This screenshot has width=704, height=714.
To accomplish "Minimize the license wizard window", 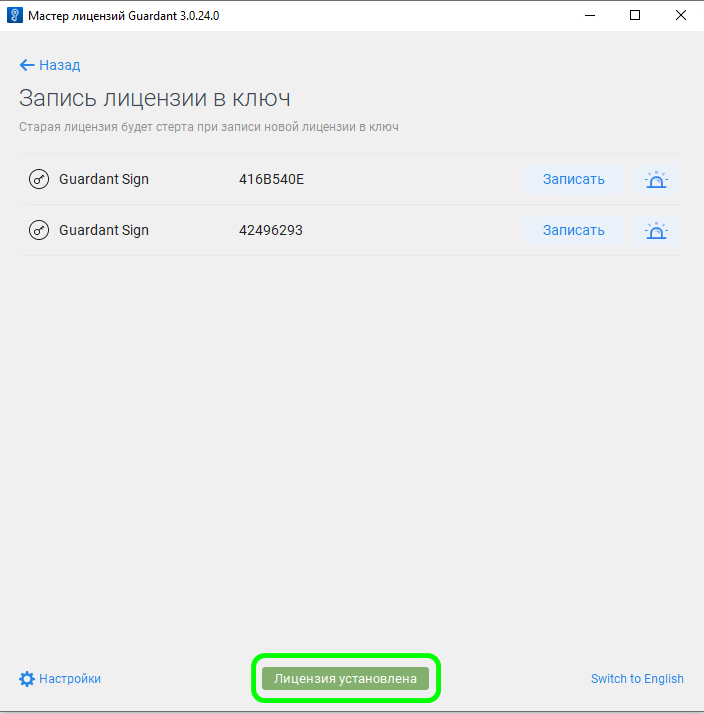I will 590,15.
